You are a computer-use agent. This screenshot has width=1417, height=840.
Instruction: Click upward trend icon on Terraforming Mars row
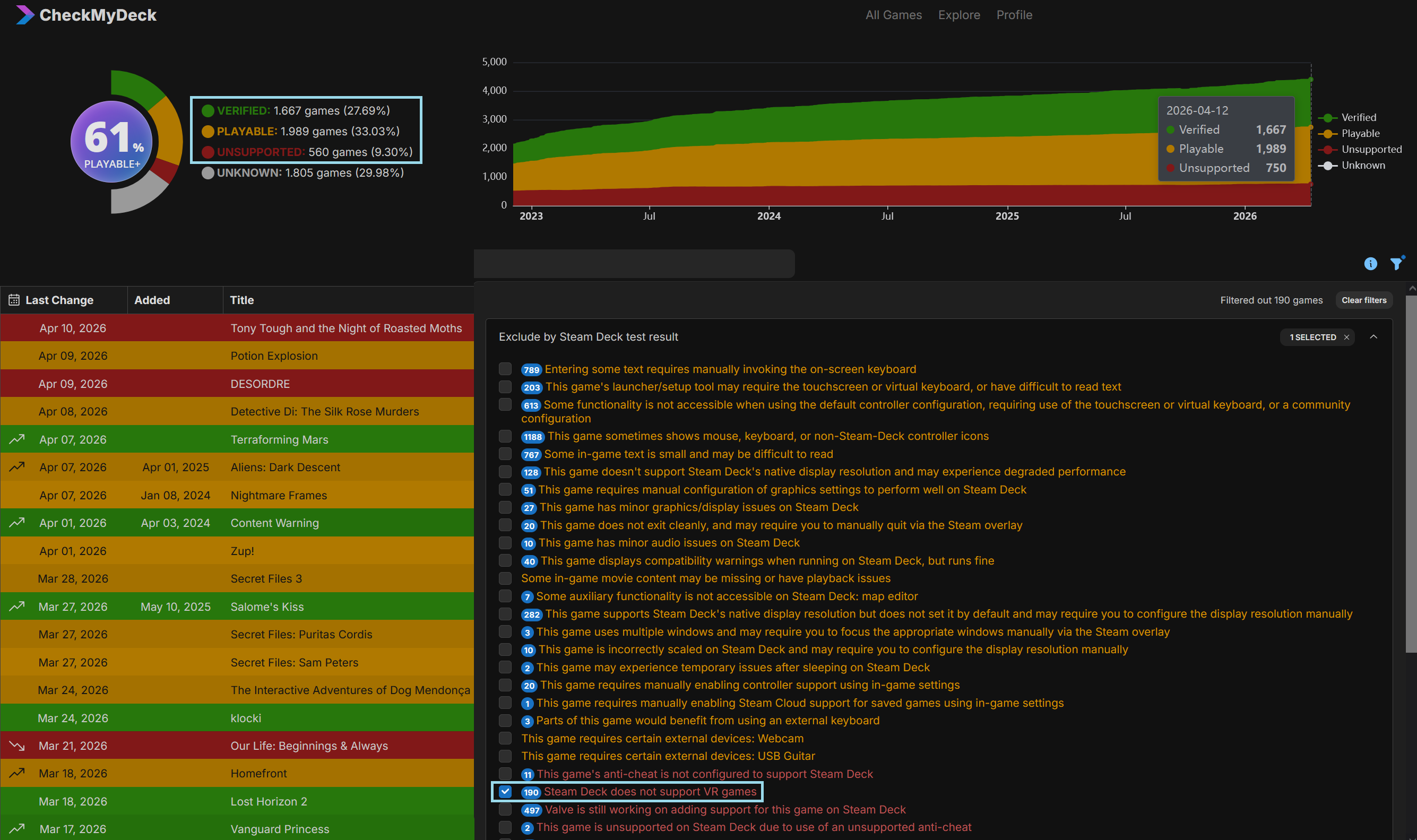(17, 439)
